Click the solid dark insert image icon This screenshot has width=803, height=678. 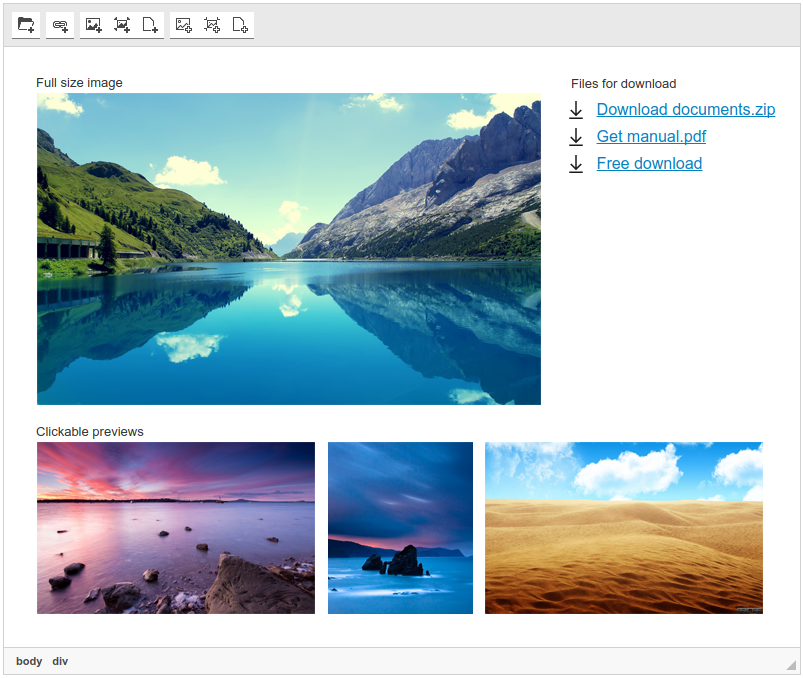(x=94, y=25)
